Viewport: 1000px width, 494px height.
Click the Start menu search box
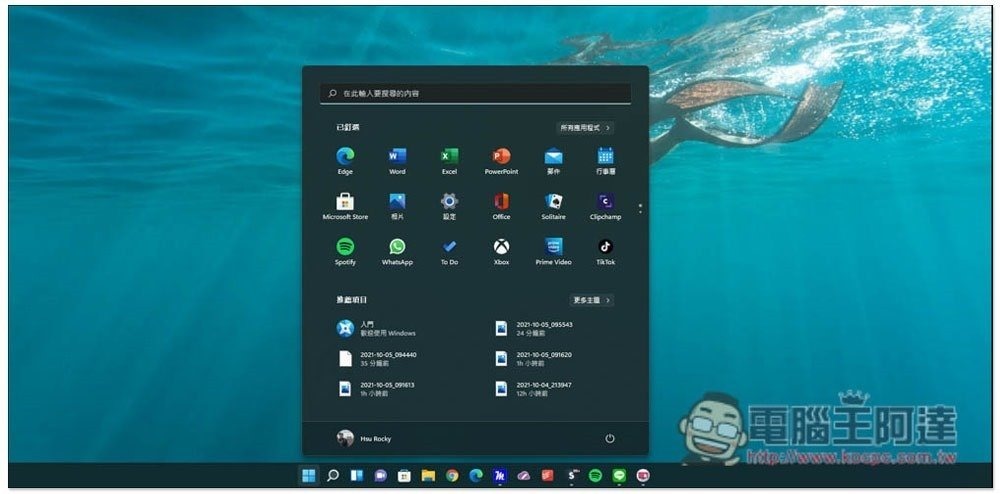[475, 93]
